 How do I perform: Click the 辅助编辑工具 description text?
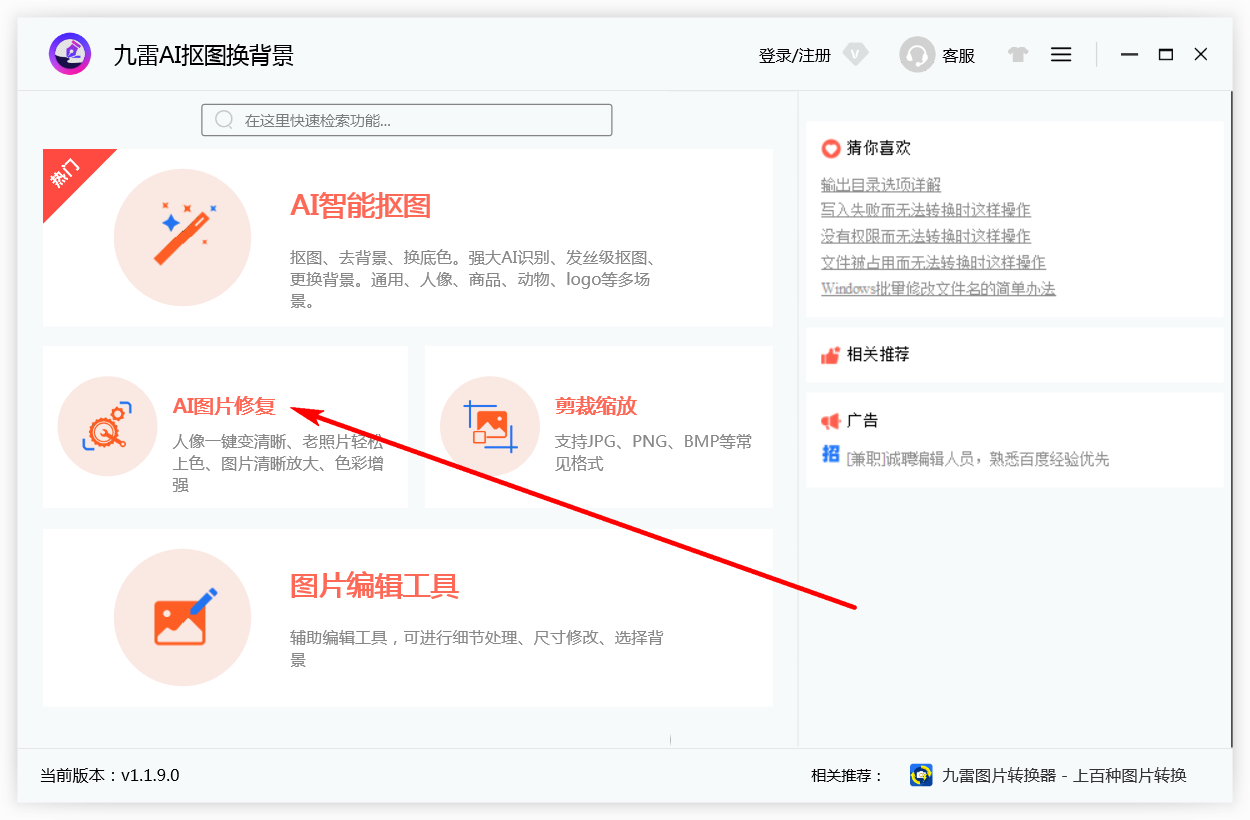click(477, 648)
